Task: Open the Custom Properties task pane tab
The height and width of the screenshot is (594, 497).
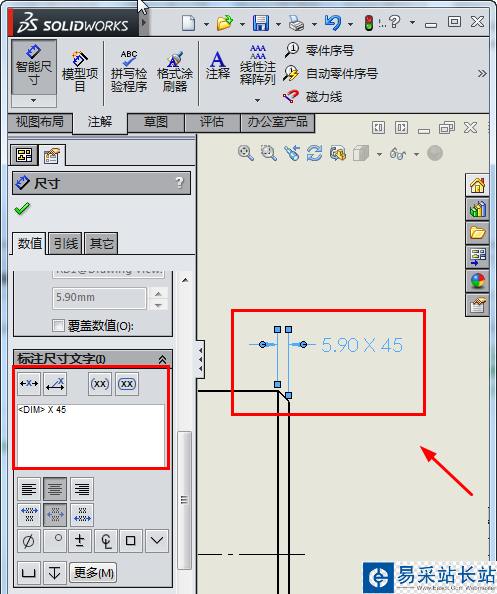Action: coord(477,305)
